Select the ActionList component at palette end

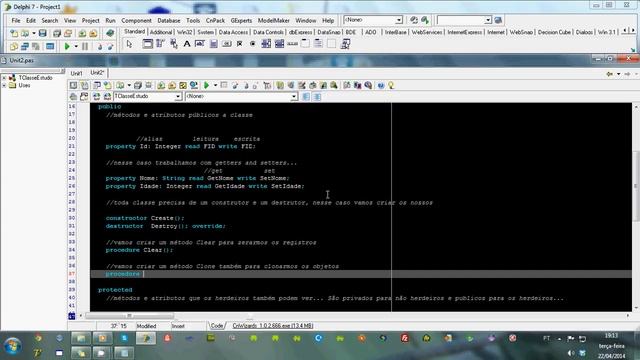click(345, 44)
